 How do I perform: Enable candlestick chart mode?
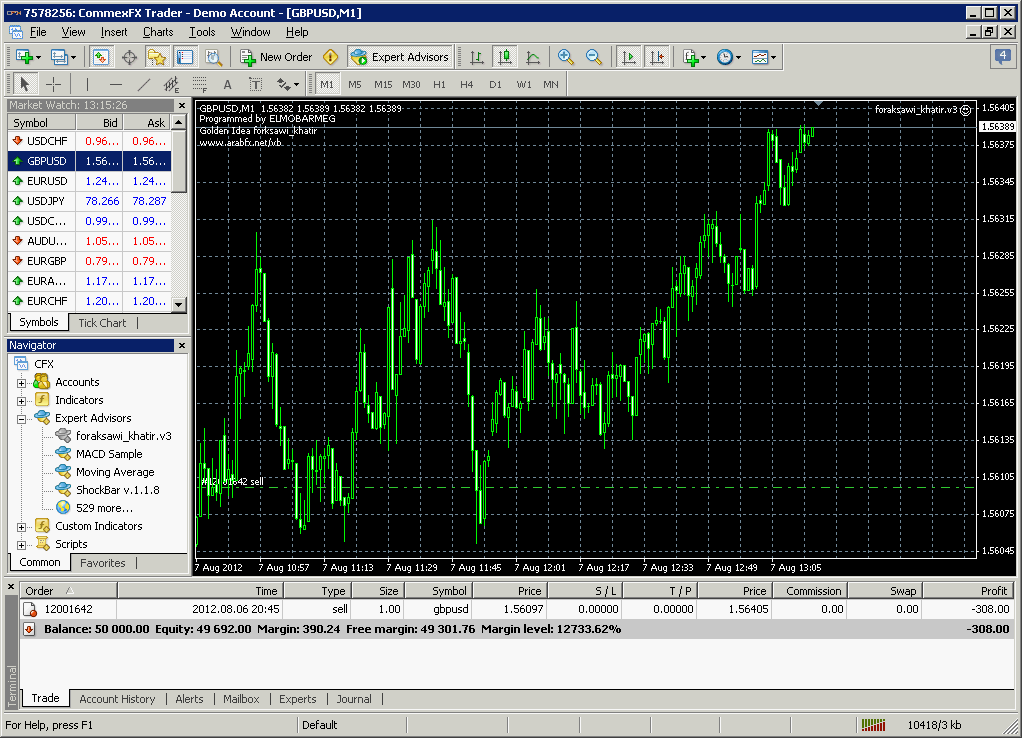coord(504,57)
